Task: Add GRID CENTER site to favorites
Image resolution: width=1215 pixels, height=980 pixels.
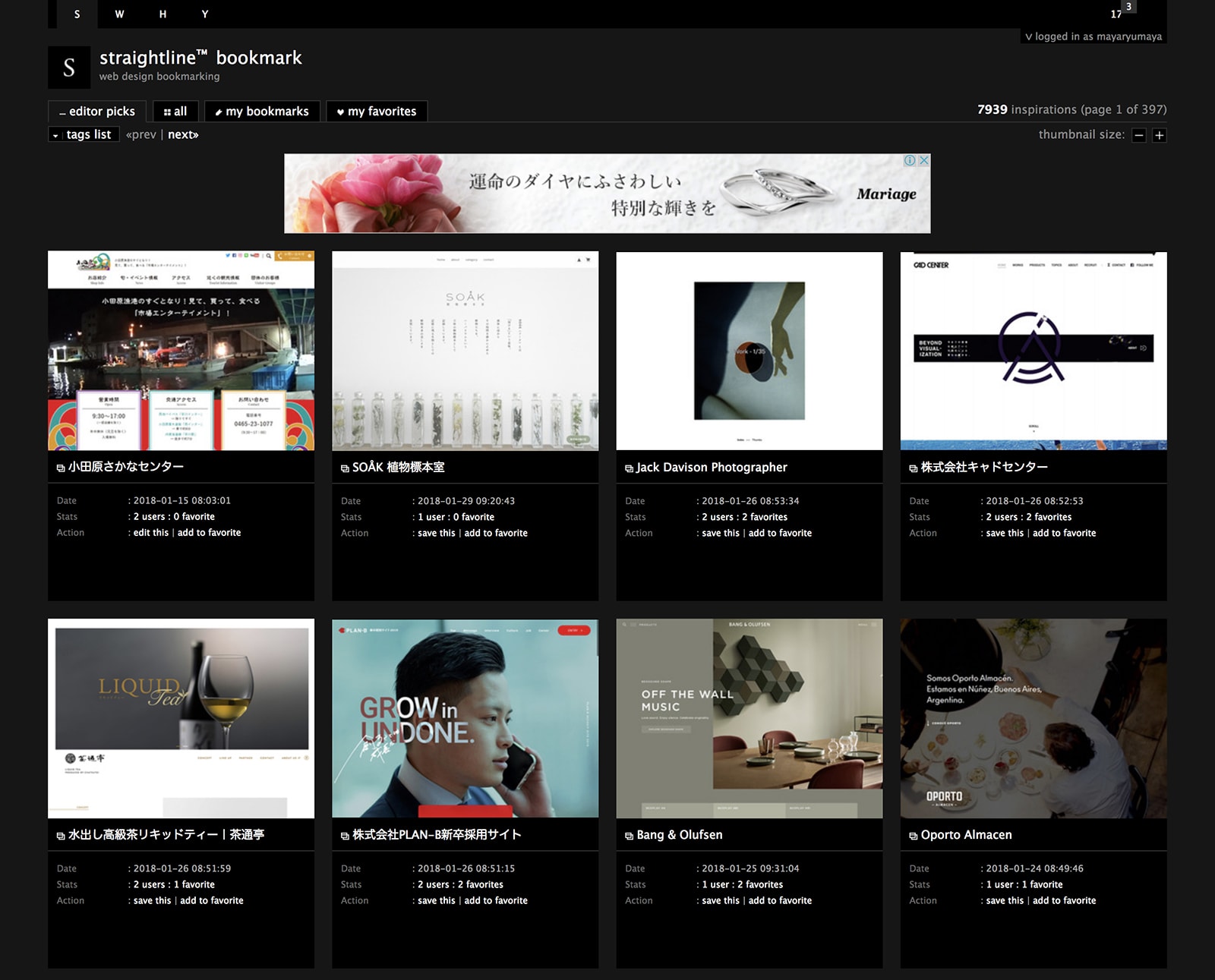Action: click(1064, 533)
